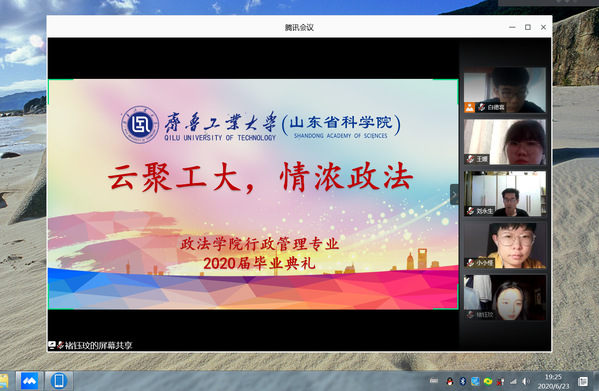Open the QQ penguin tray icon
The height and width of the screenshot is (391, 599).
pyautogui.click(x=450, y=381)
